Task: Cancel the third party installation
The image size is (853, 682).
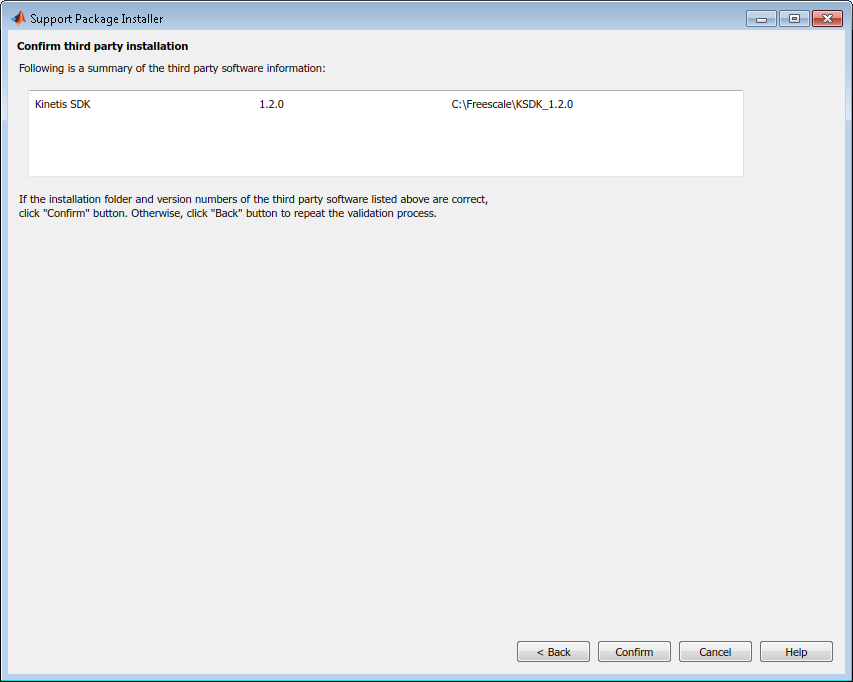Action: tap(715, 652)
